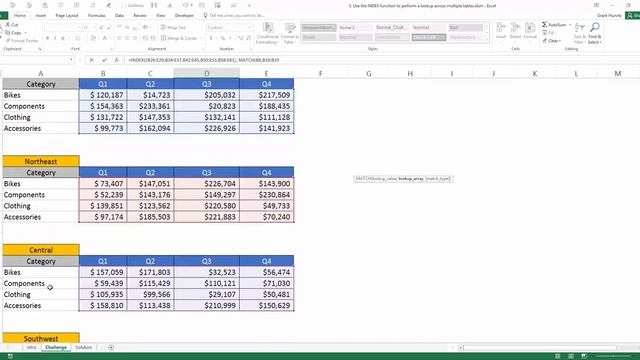Switch to Page Break Preview in status bar

coord(584,356)
